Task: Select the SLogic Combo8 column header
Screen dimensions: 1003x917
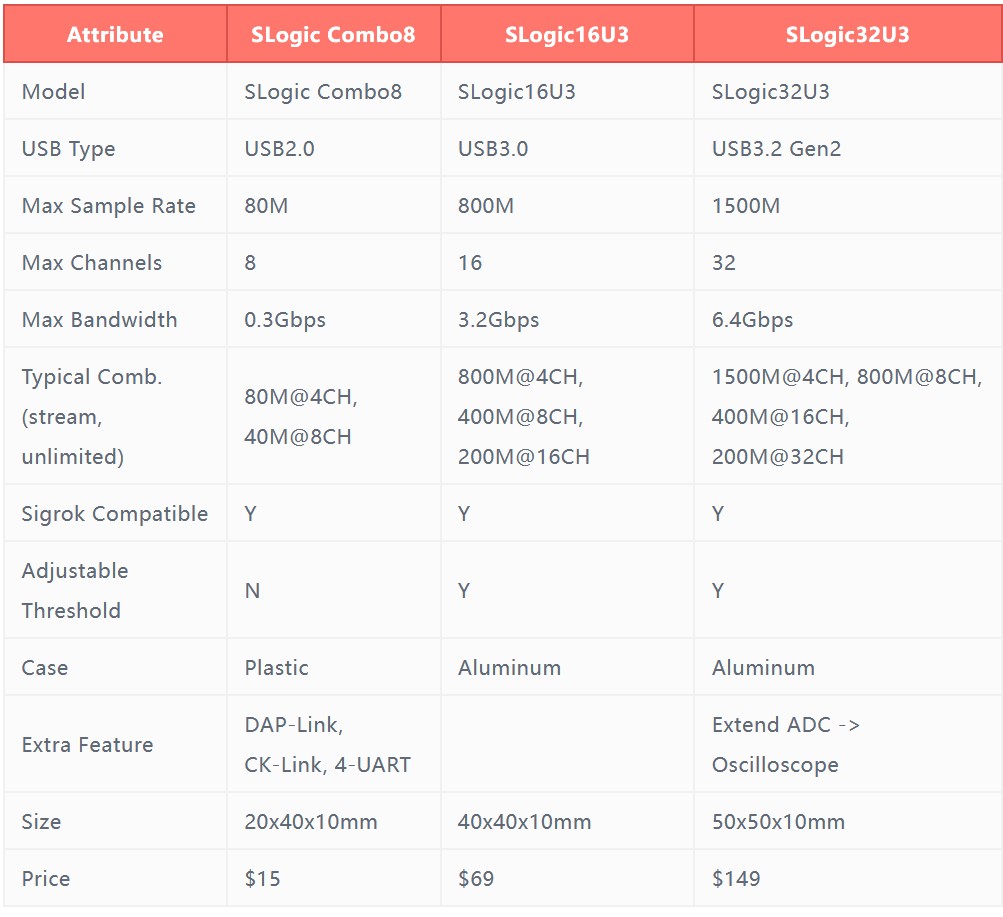Action: 333,34
